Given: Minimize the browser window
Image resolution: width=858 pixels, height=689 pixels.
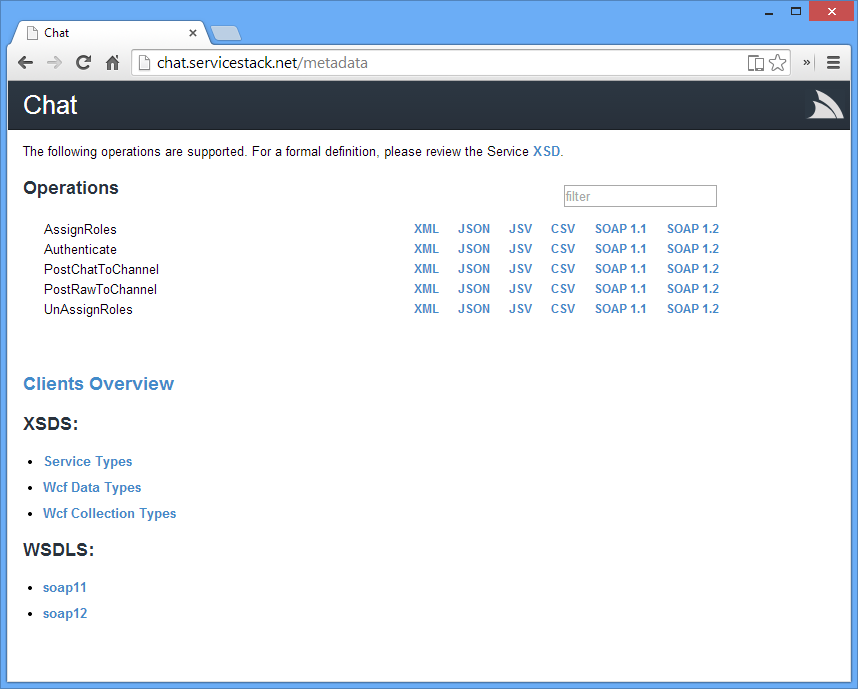Looking at the screenshot, I should tap(769, 11).
